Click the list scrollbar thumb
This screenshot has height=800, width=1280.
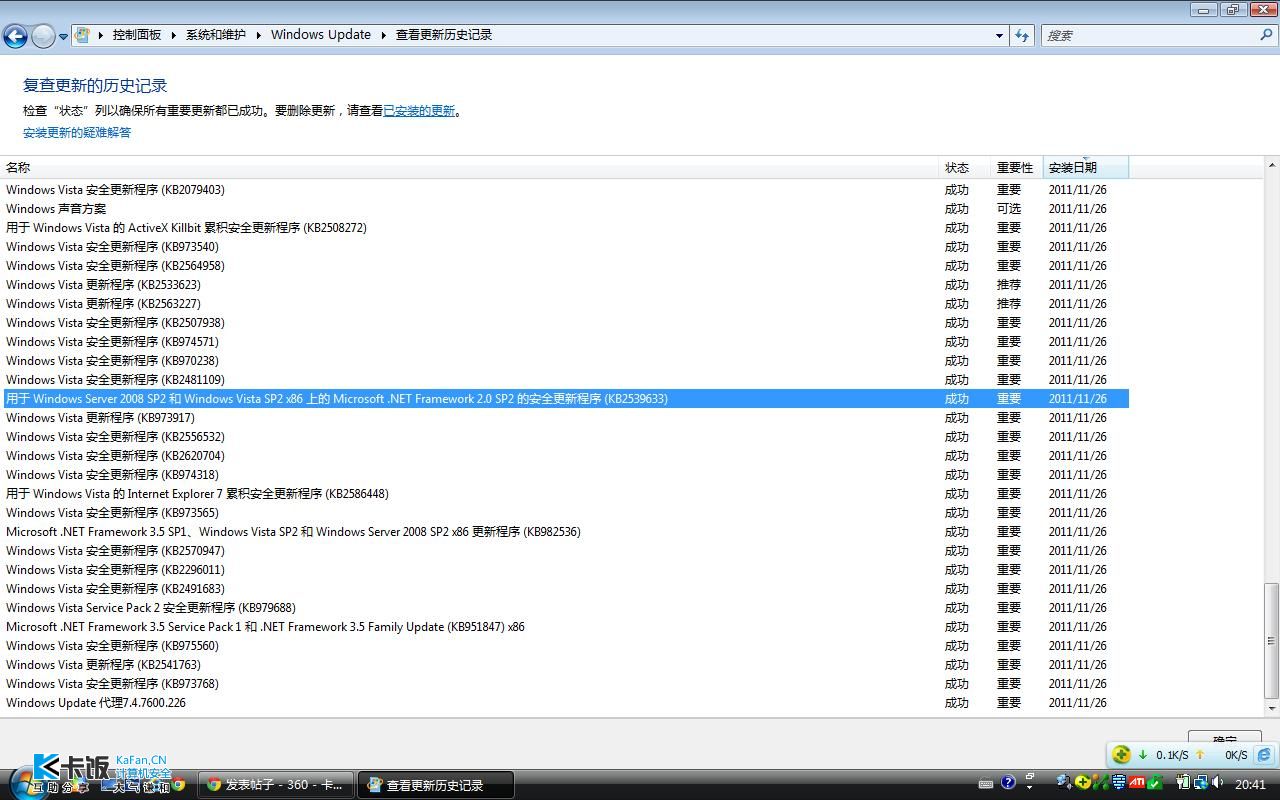tap(1272, 641)
